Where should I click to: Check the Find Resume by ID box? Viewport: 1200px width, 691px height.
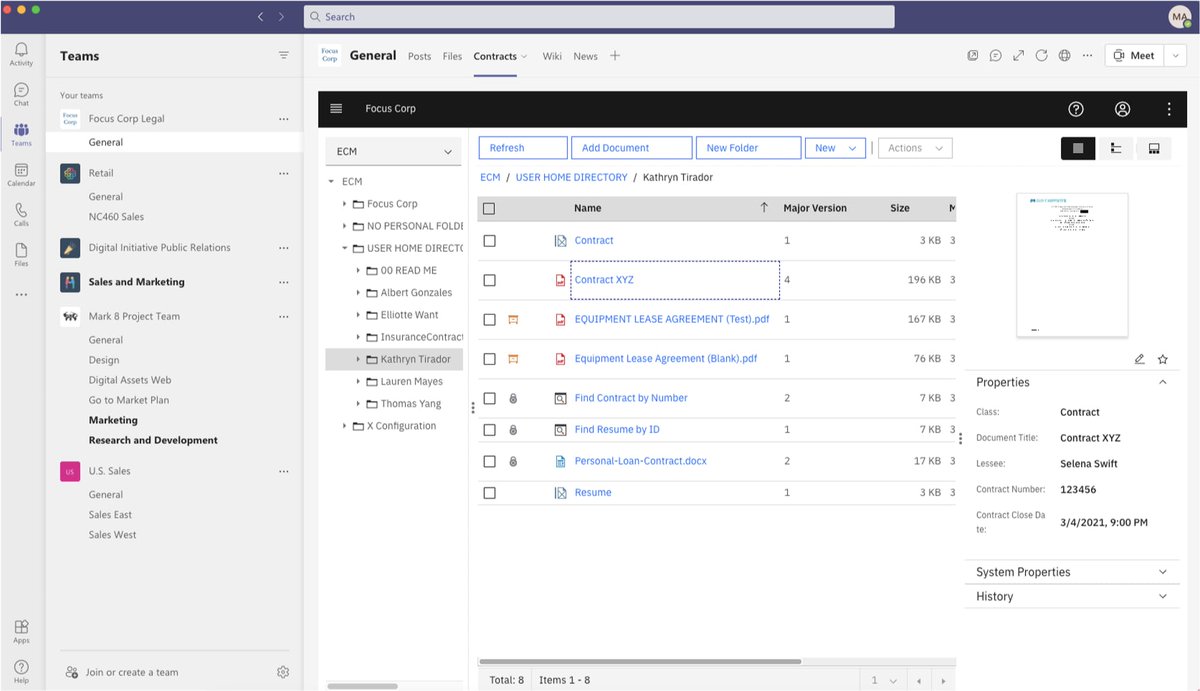point(489,430)
